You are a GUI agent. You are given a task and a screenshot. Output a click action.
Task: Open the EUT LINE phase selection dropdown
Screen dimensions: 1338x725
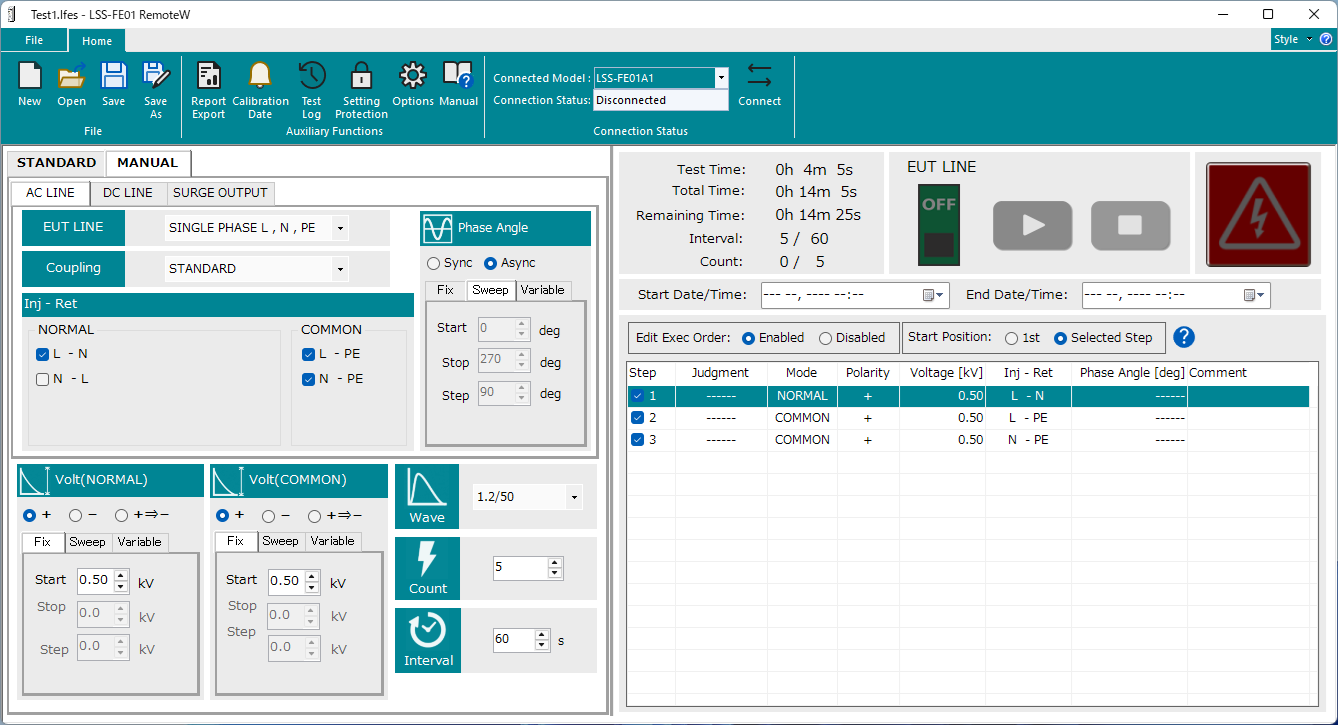point(340,228)
